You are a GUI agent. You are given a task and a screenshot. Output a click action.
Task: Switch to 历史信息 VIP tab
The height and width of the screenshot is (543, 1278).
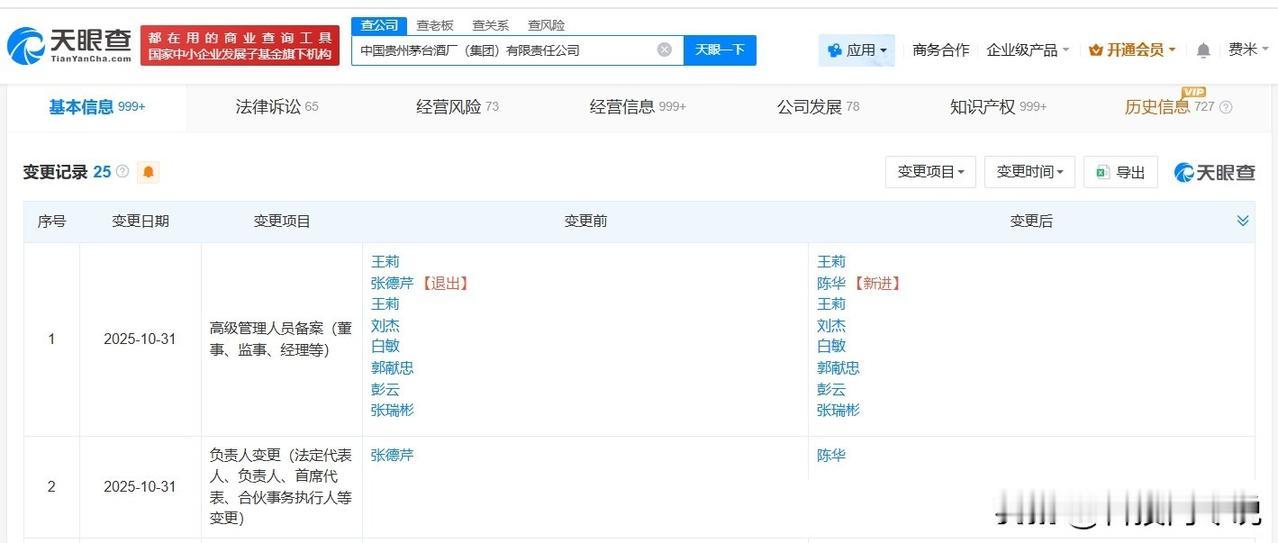1169,107
